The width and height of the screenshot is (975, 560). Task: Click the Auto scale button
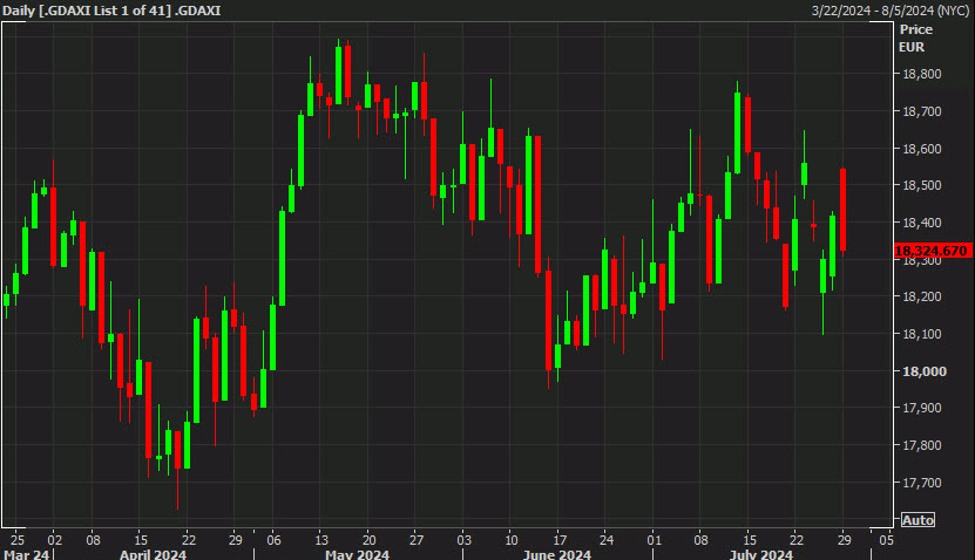click(x=918, y=520)
